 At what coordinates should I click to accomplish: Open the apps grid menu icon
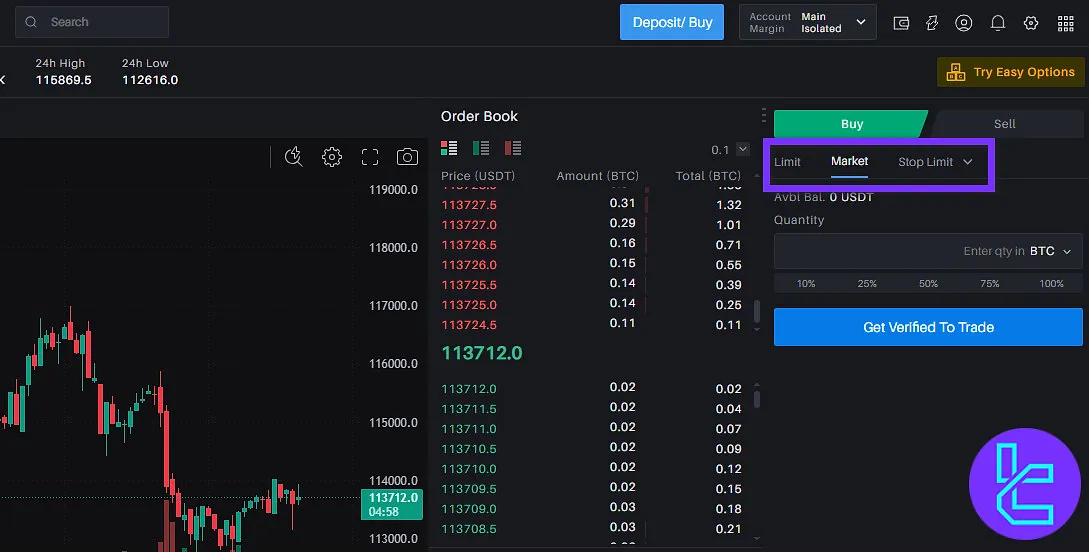1065,24
